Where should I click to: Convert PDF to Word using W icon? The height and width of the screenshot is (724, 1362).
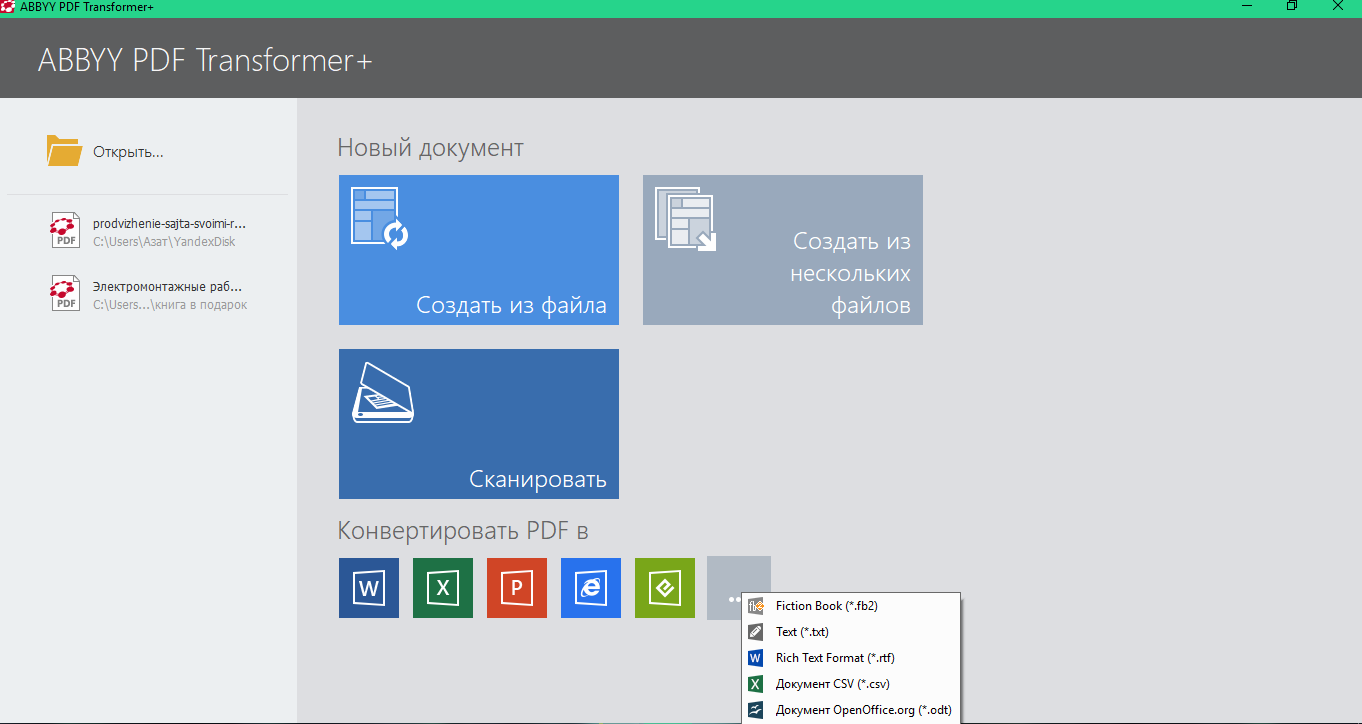pos(369,588)
